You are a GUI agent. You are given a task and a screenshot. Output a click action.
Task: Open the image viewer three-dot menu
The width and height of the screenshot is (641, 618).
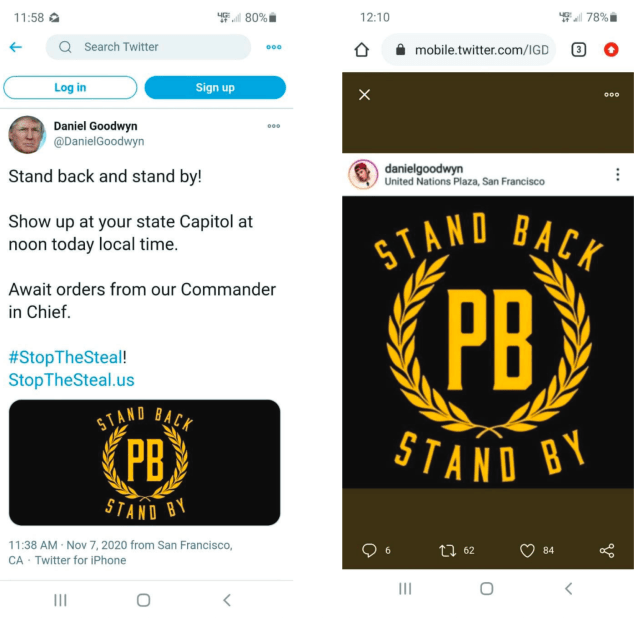click(x=611, y=95)
